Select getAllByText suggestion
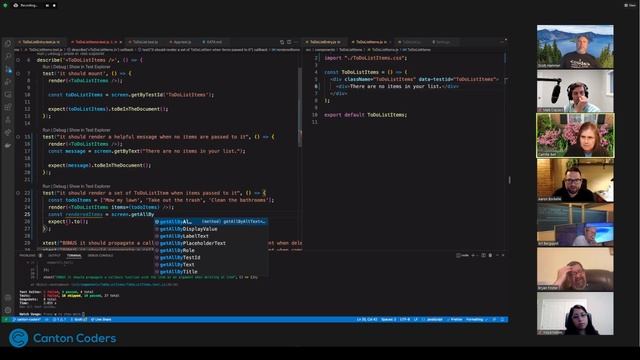The height and width of the screenshot is (360, 640). (211, 264)
